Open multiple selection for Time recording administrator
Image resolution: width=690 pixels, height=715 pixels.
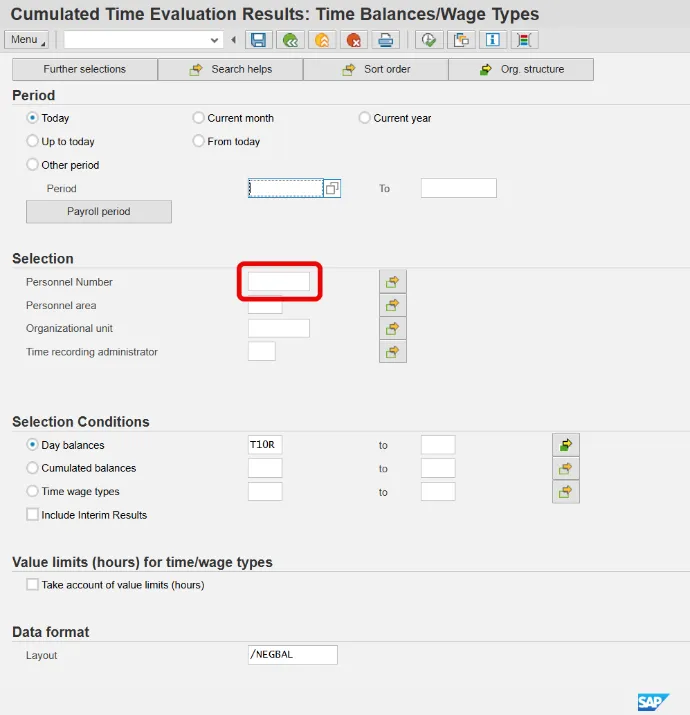tap(393, 352)
